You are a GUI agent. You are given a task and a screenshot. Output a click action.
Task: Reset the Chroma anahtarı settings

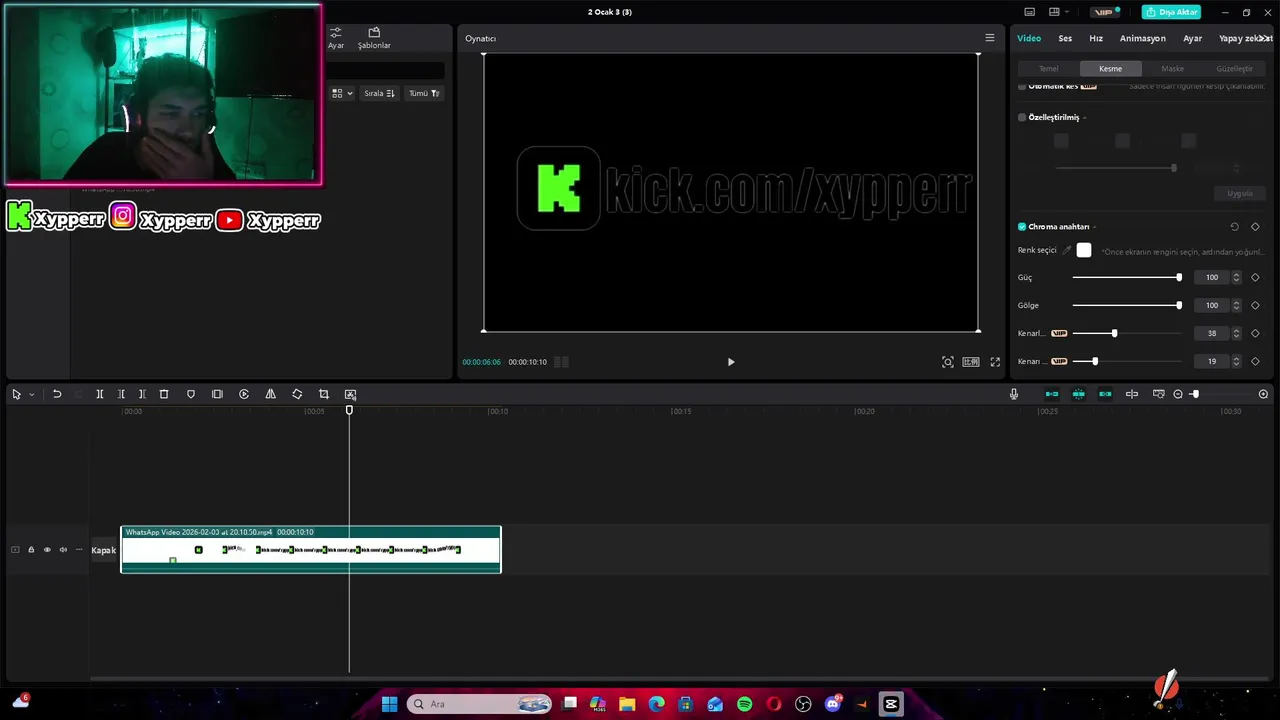click(x=1234, y=227)
